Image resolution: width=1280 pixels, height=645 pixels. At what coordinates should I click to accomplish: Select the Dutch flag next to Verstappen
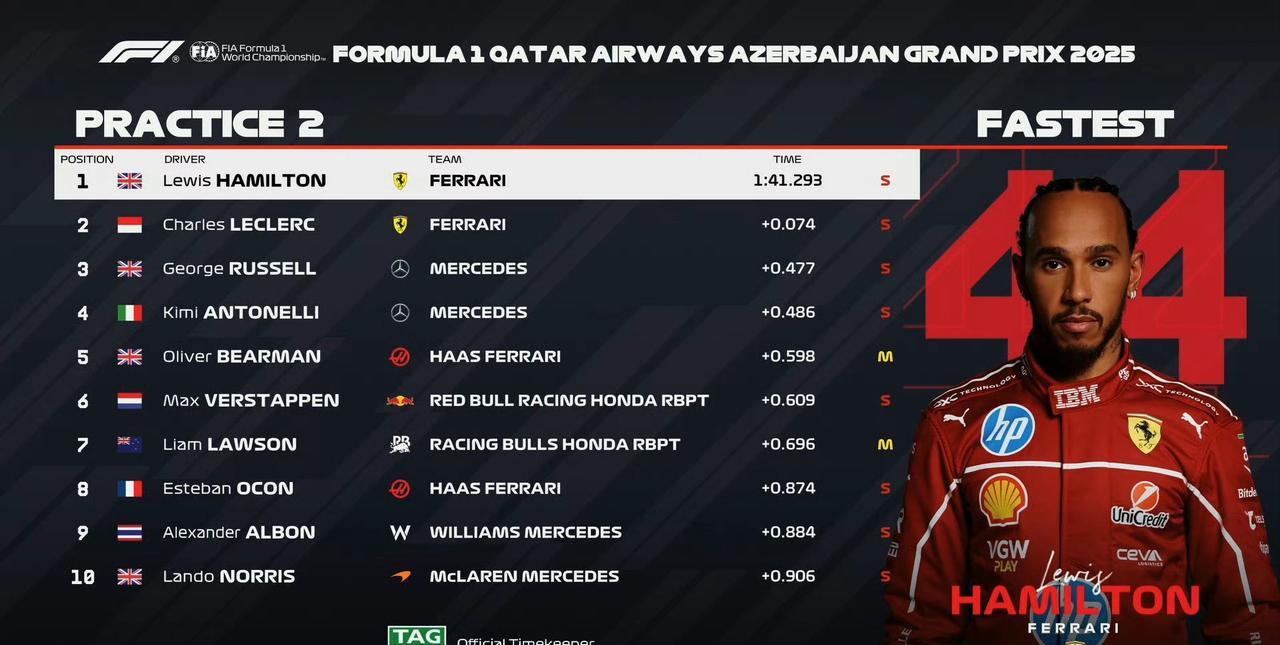coord(130,401)
